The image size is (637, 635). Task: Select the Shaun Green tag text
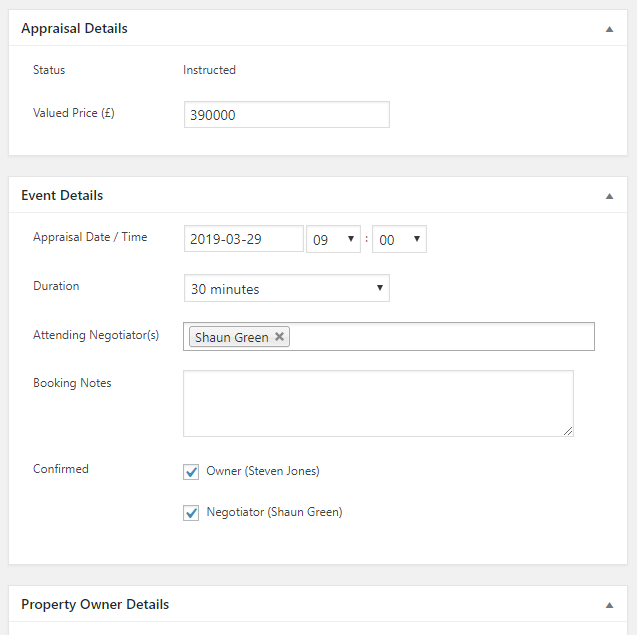232,337
